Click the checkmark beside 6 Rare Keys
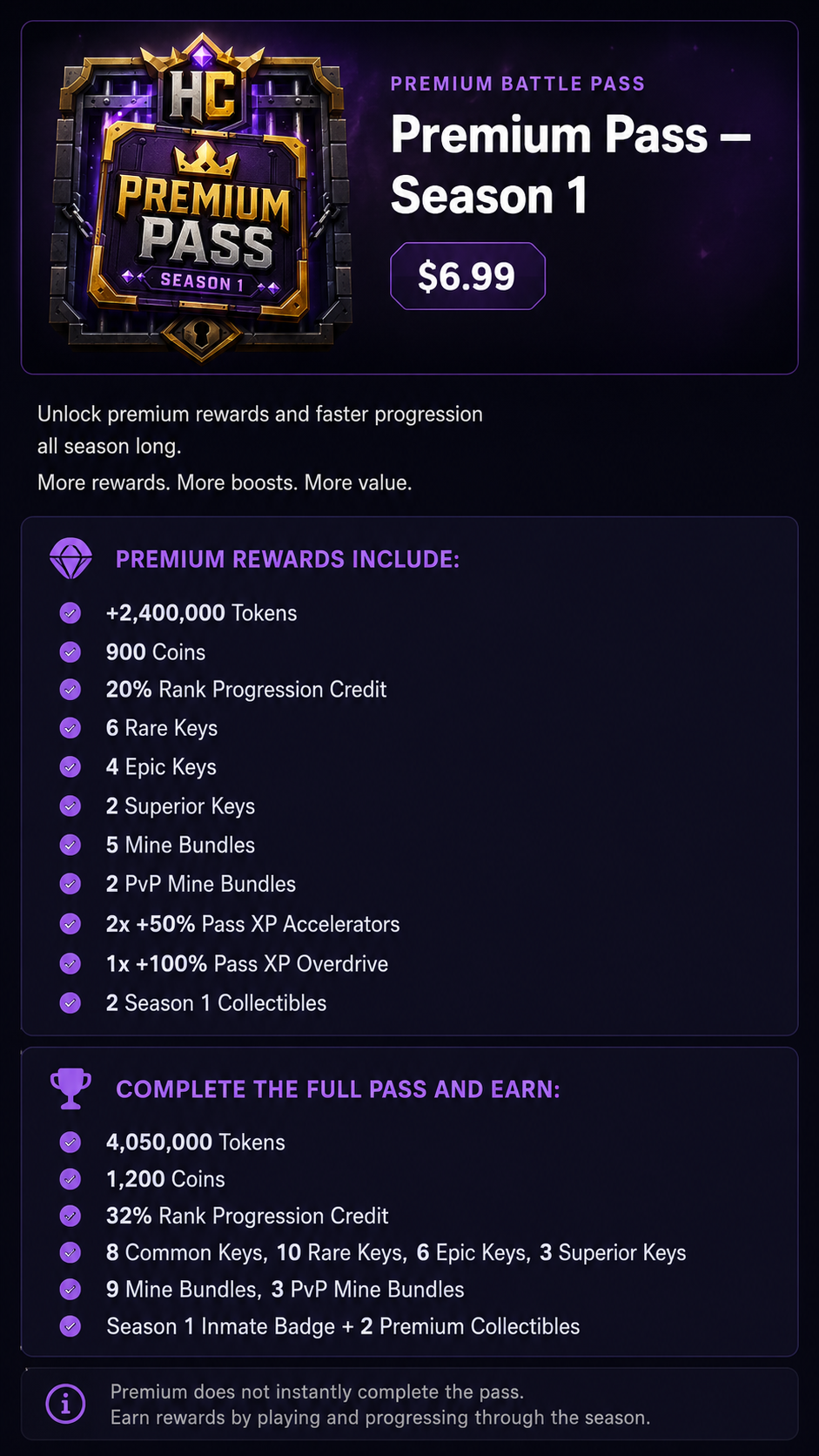Viewport: 819px width, 1456px height. (x=70, y=728)
